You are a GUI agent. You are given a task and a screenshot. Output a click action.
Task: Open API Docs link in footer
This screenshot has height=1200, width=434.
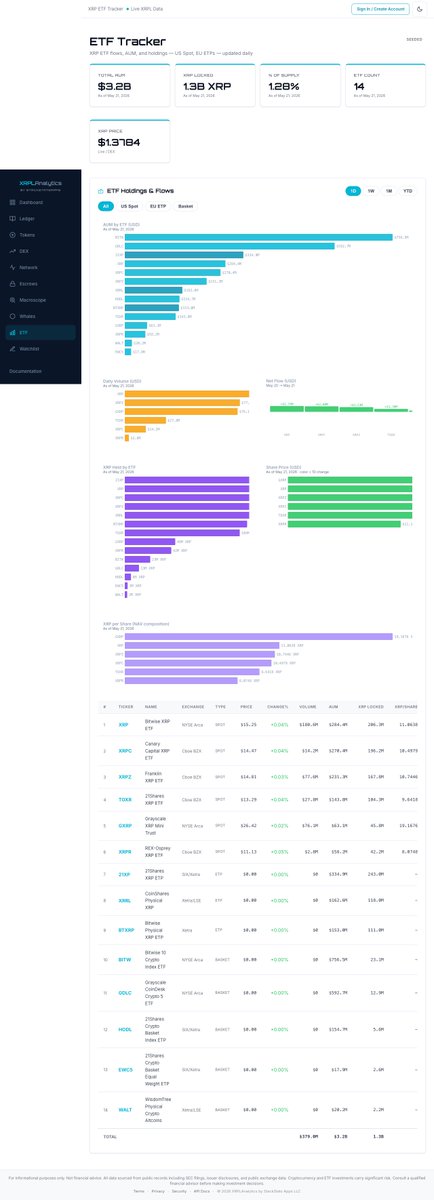pyautogui.click(x=204, y=1192)
